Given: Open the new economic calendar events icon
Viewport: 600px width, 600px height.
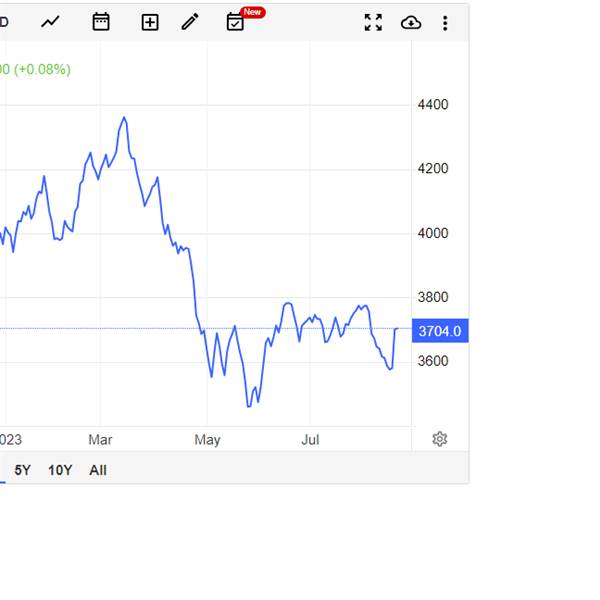Looking at the screenshot, I should 235,22.
